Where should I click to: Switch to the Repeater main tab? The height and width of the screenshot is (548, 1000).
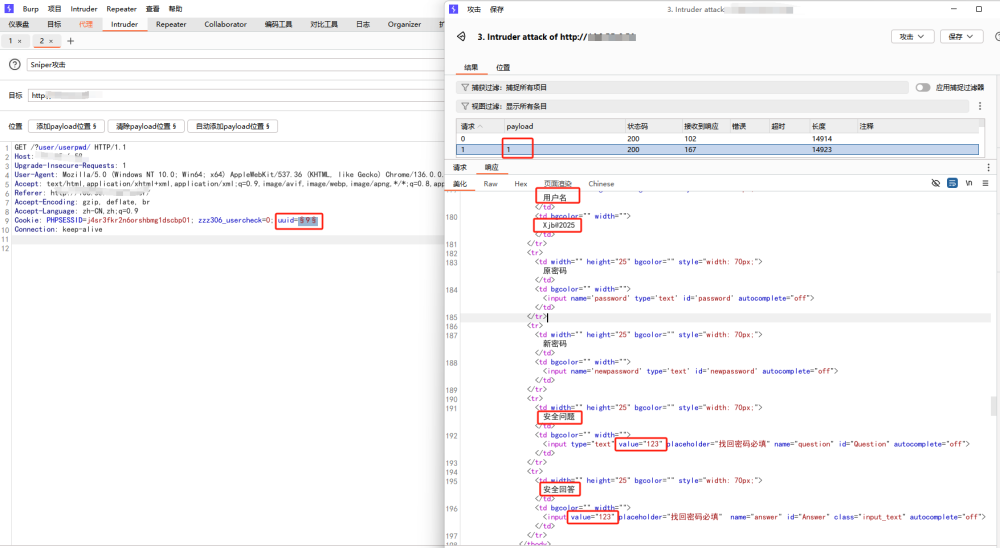[x=170, y=24]
